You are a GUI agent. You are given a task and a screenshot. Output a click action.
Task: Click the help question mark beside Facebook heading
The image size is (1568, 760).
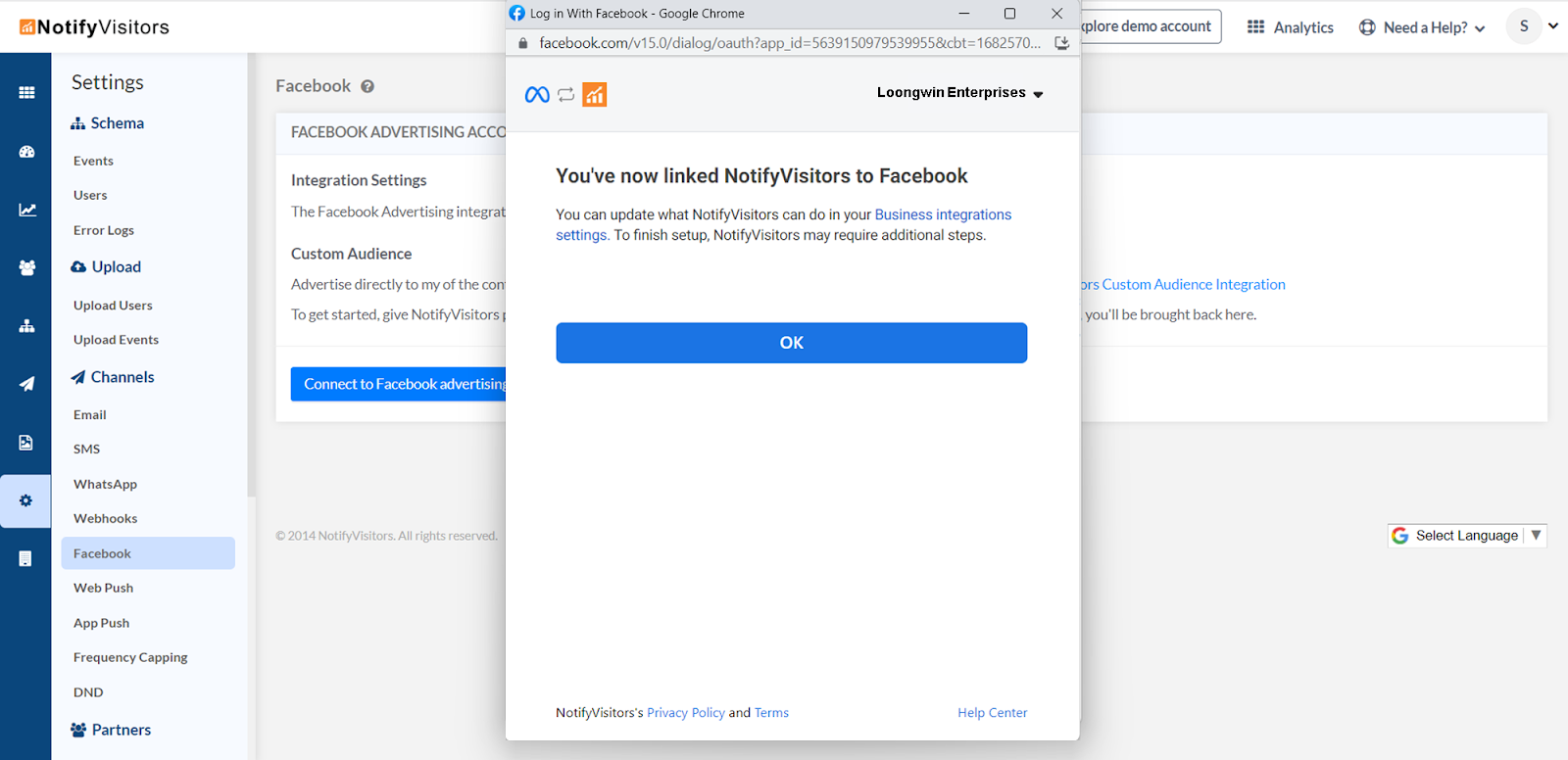tap(367, 86)
